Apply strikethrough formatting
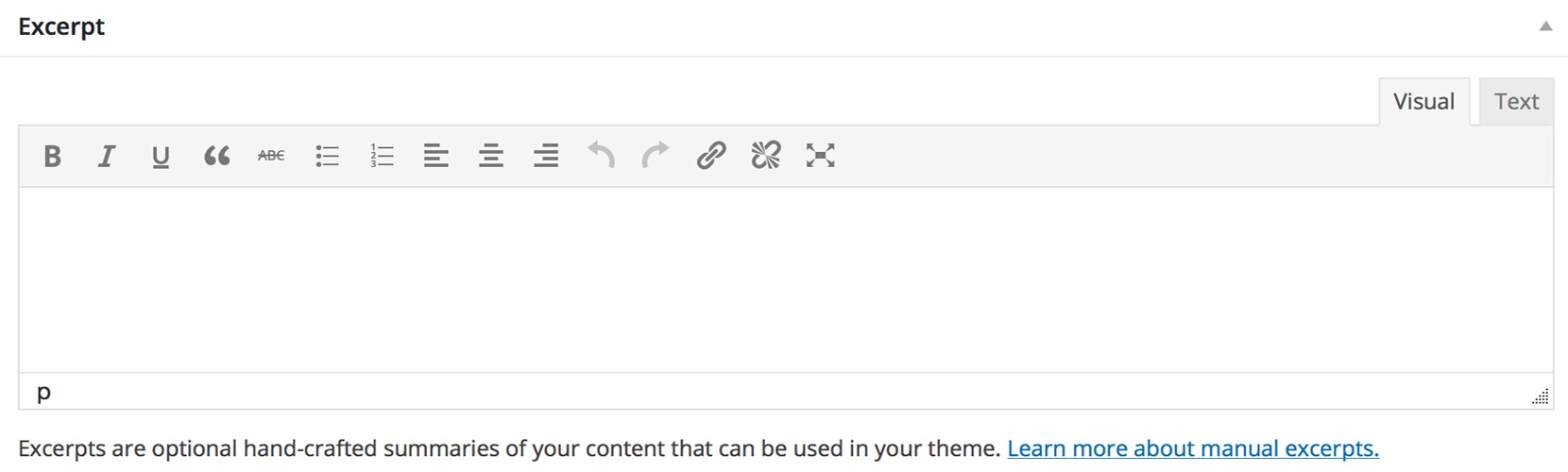Screen dimensions: 1568x472 pyautogui.click(x=271, y=156)
